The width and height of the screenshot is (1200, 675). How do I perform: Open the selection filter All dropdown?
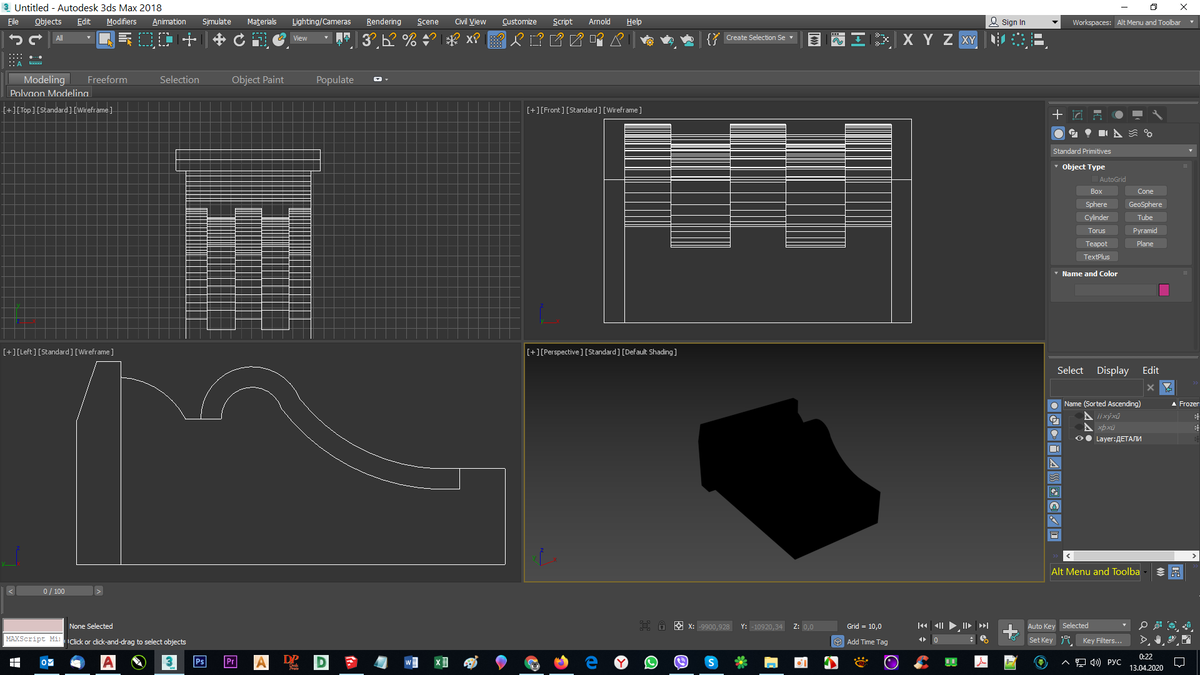pos(72,38)
